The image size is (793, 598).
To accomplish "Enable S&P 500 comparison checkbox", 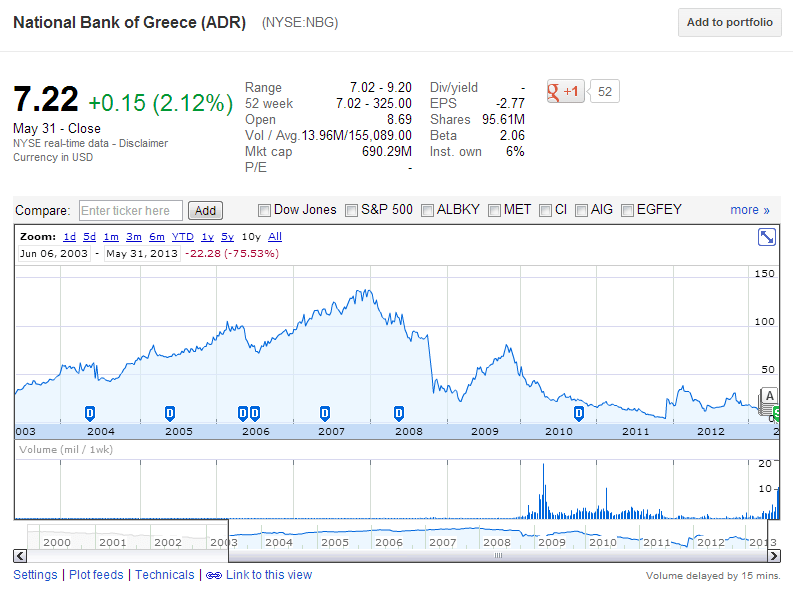I will pyautogui.click(x=351, y=210).
